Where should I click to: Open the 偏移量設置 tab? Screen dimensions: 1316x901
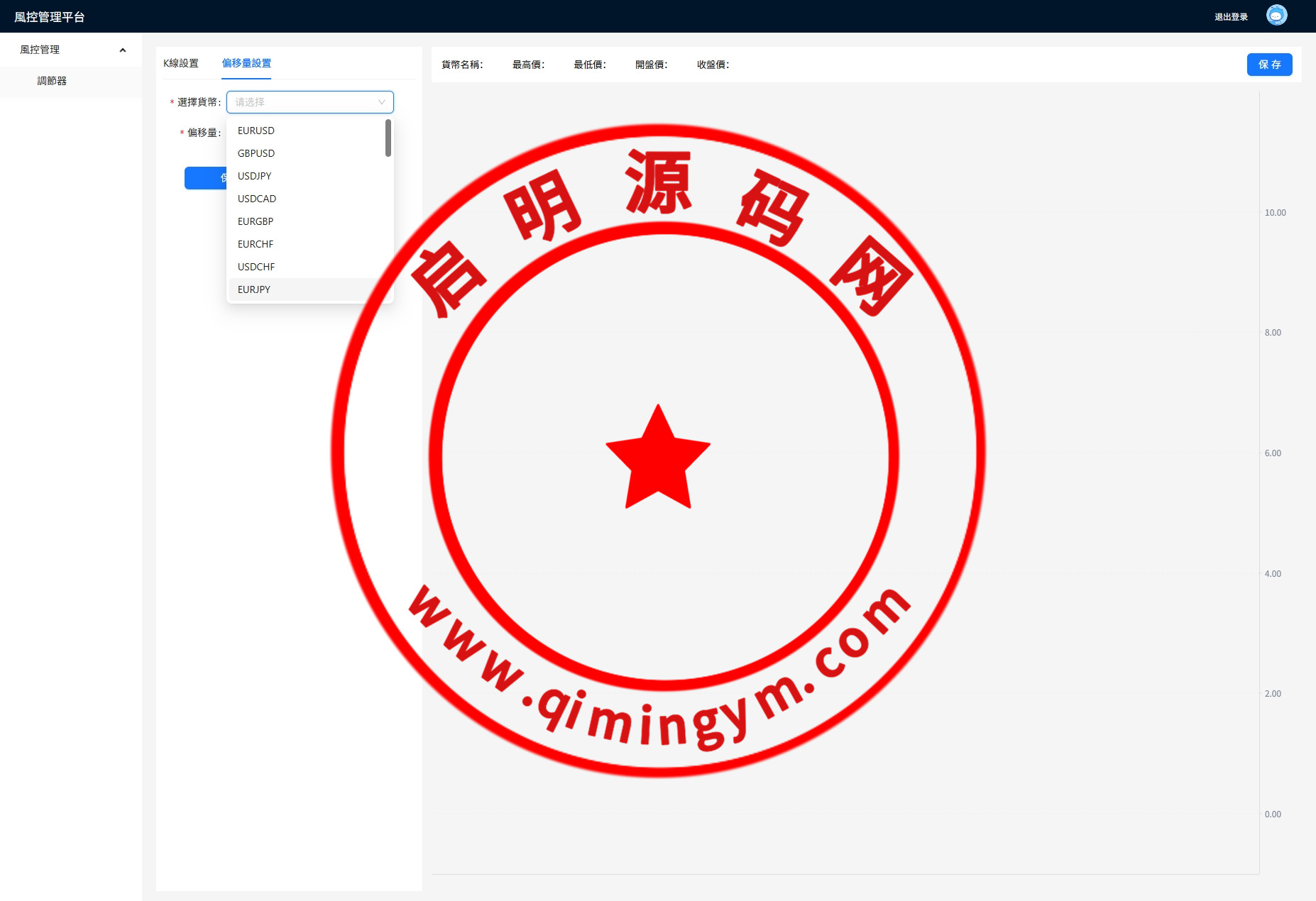[246, 63]
